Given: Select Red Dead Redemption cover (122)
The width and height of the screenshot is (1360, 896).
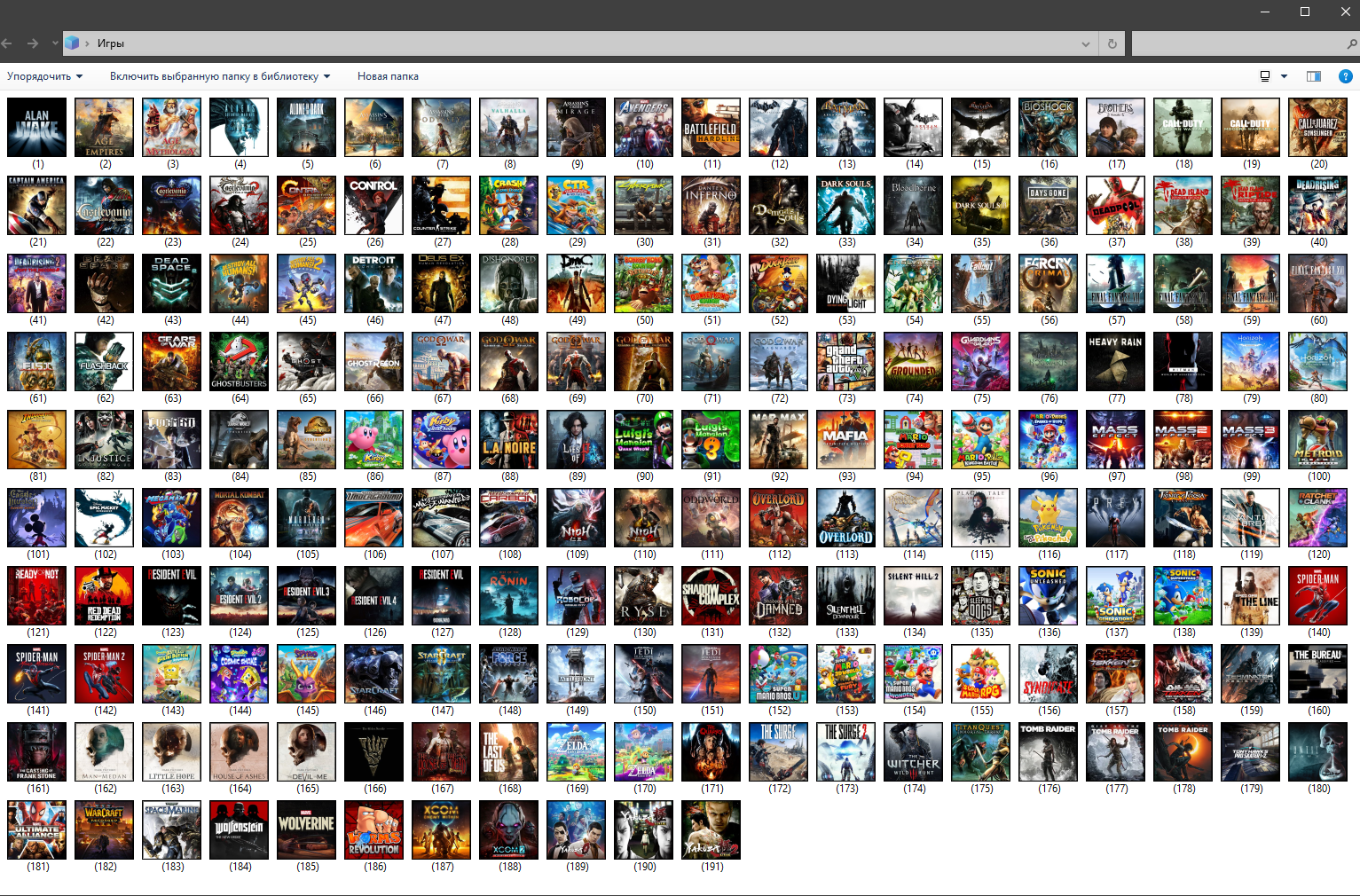Looking at the screenshot, I should click(x=105, y=596).
